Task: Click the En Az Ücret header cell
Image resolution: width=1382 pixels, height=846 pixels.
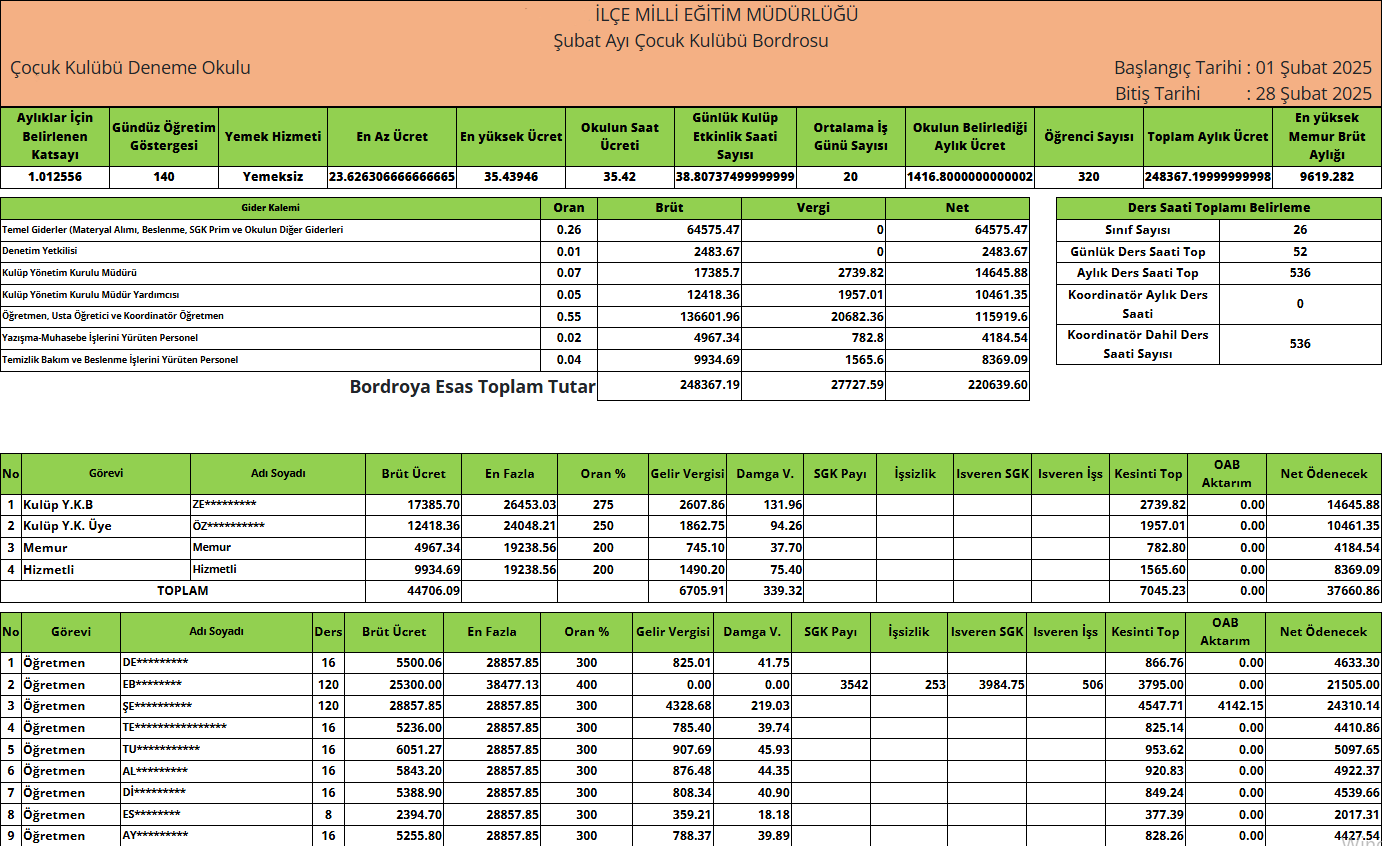Action: pos(392,137)
